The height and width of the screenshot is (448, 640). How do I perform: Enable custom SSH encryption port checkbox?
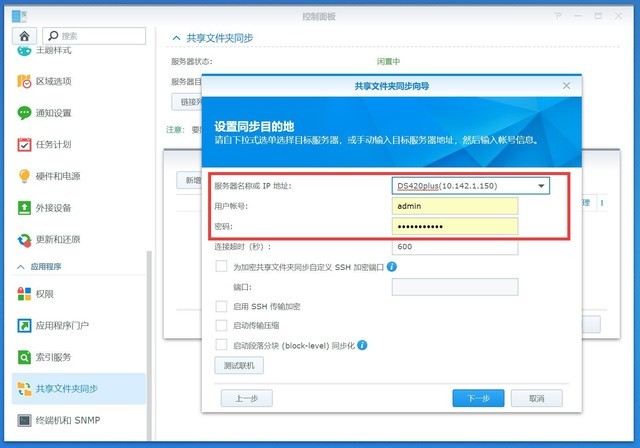[x=221, y=266]
